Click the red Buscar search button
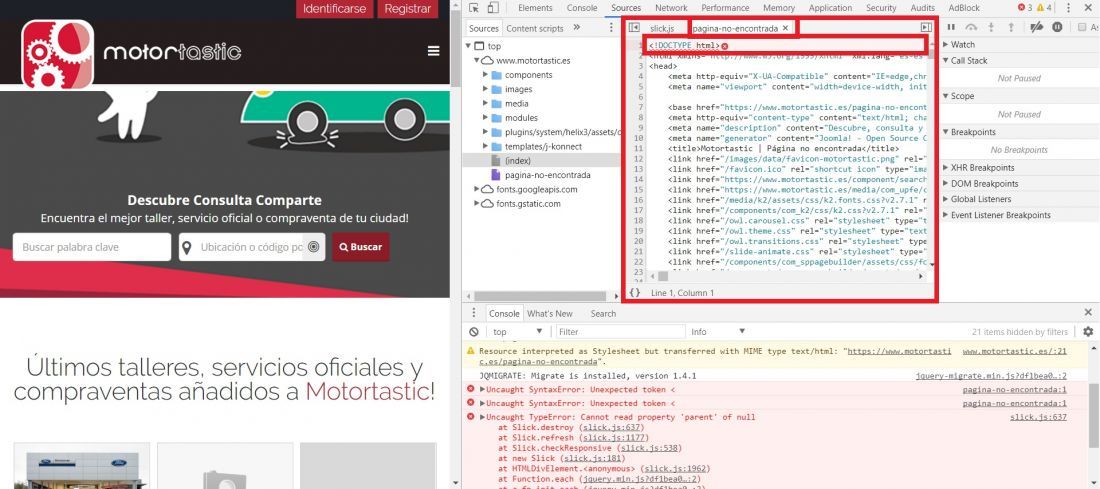The width and height of the screenshot is (1100, 489). 361,247
